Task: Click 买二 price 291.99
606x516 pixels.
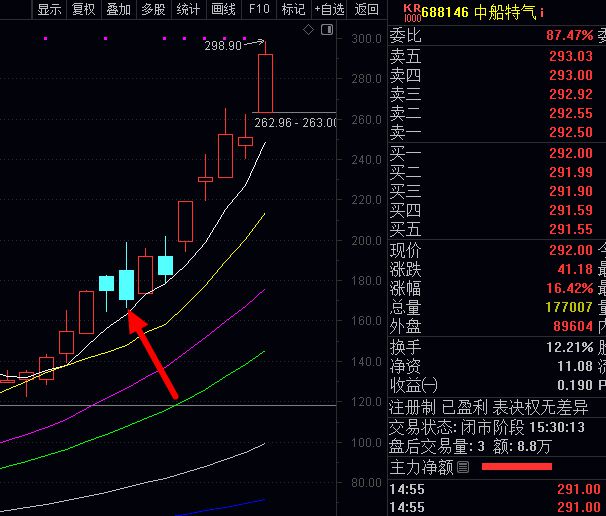Action: (x=571, y=172)
